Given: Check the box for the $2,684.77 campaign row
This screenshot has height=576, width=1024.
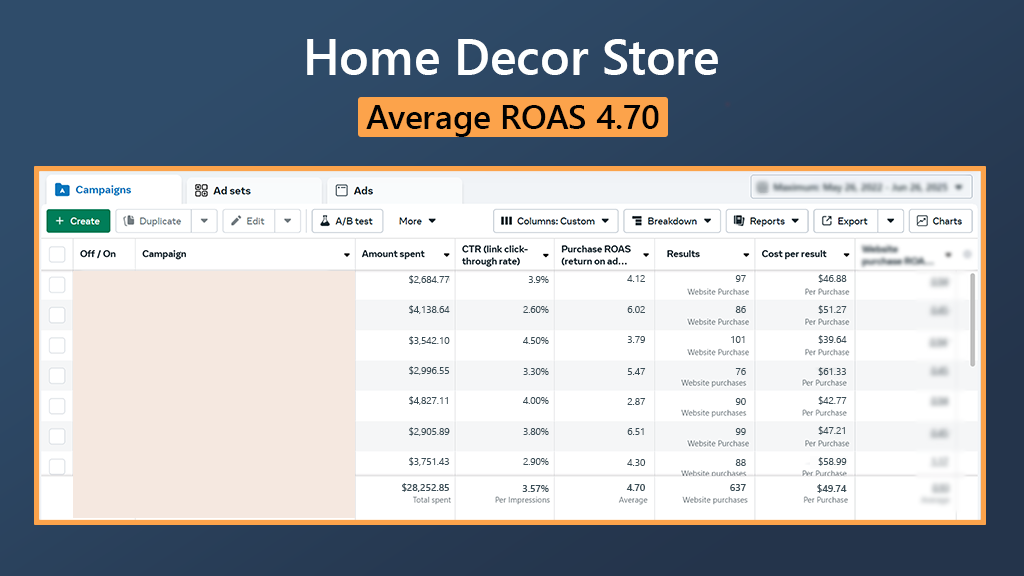Looking at the screenshot, I should (x=57, y=285).
